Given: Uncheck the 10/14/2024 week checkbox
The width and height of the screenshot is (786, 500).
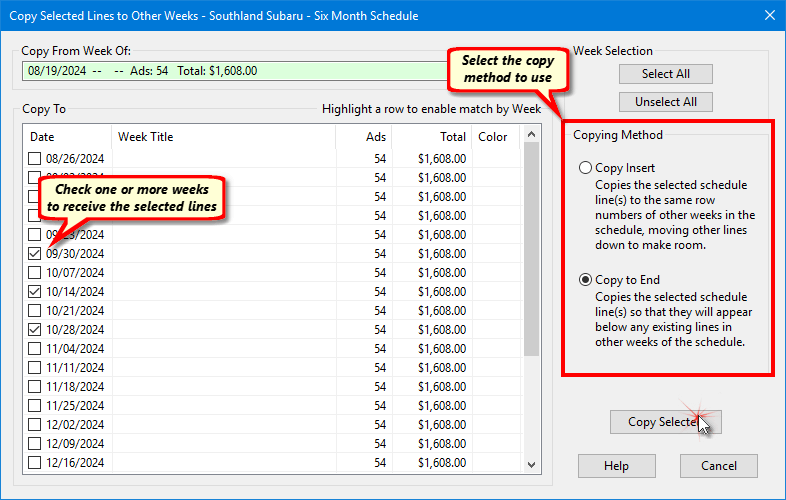Looking at the screenshot, I should [x=34, y=292].
